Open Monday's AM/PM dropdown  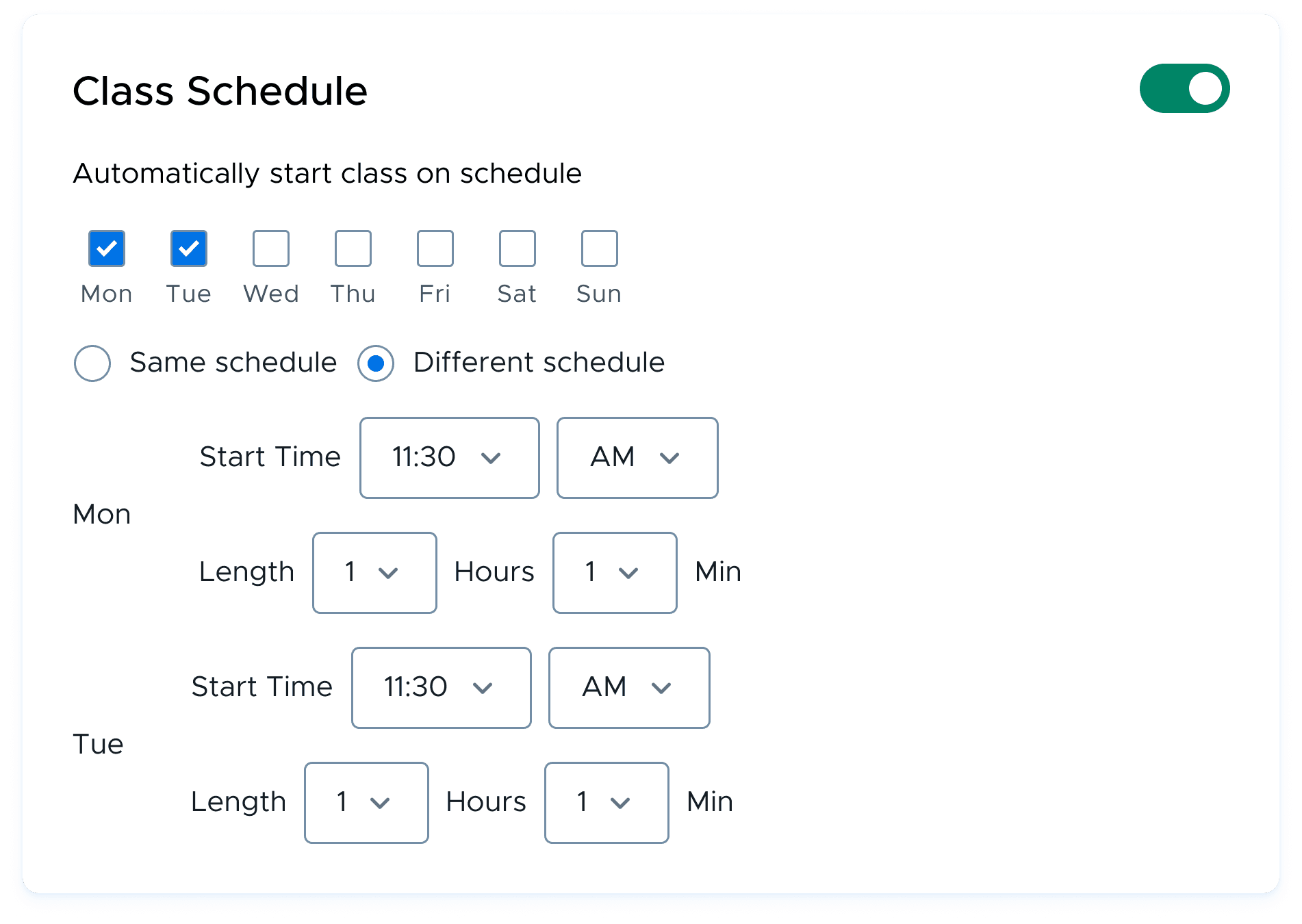(x=637, y=458)
